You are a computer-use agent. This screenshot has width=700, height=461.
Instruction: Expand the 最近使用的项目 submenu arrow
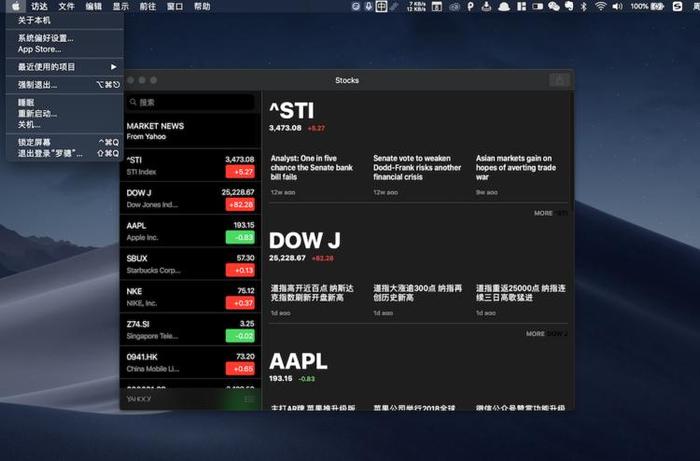[114, 67]
